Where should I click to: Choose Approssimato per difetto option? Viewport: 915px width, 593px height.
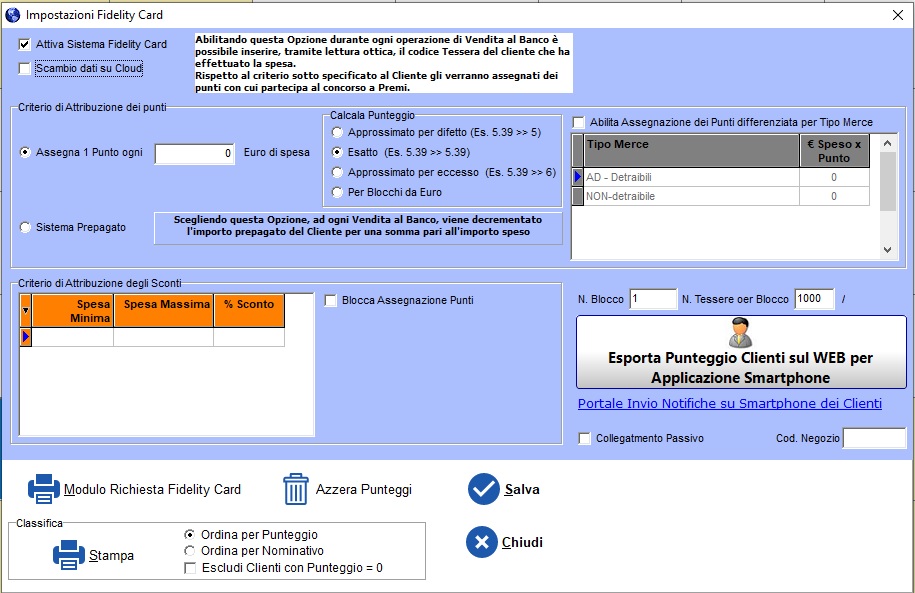click(x=337, y=132)
